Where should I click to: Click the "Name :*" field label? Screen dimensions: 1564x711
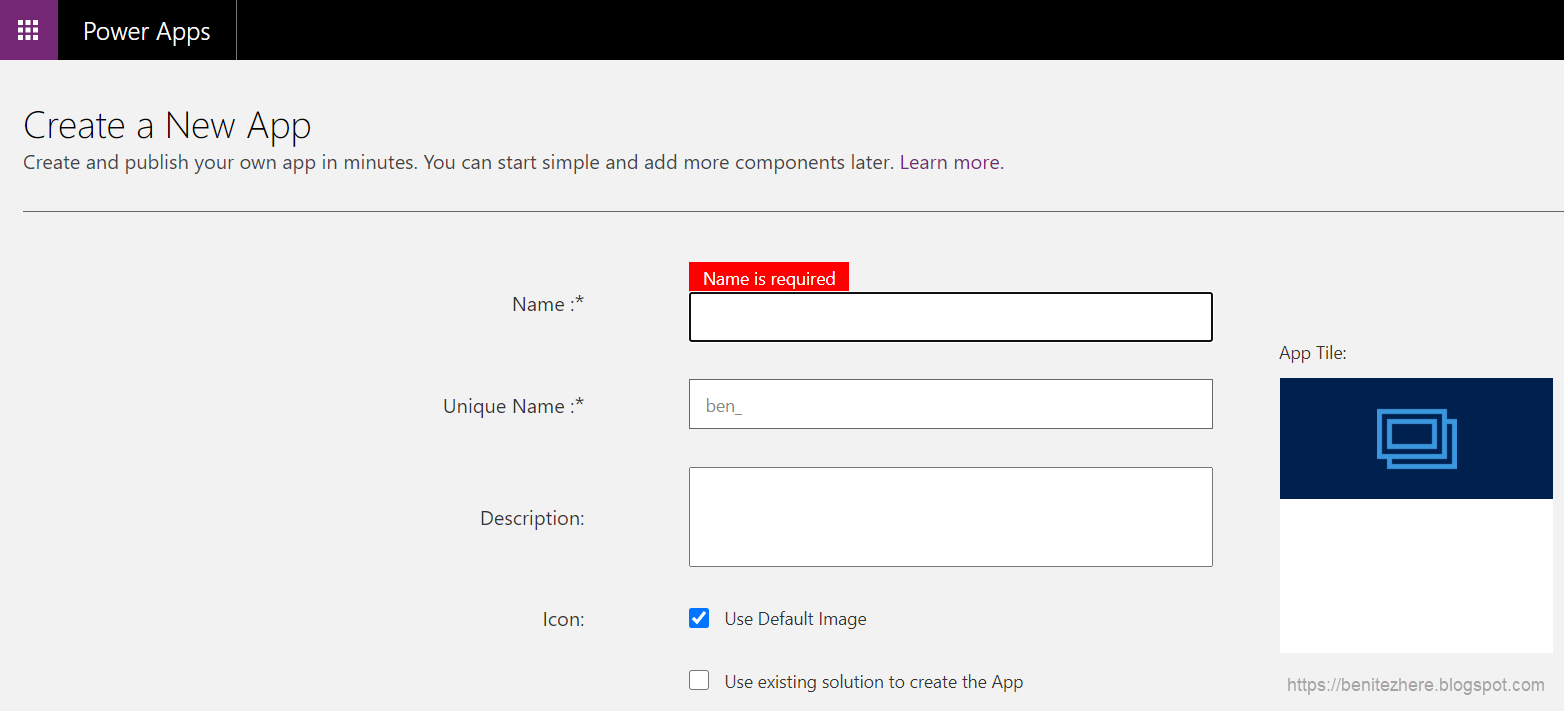tap(548, 304)
